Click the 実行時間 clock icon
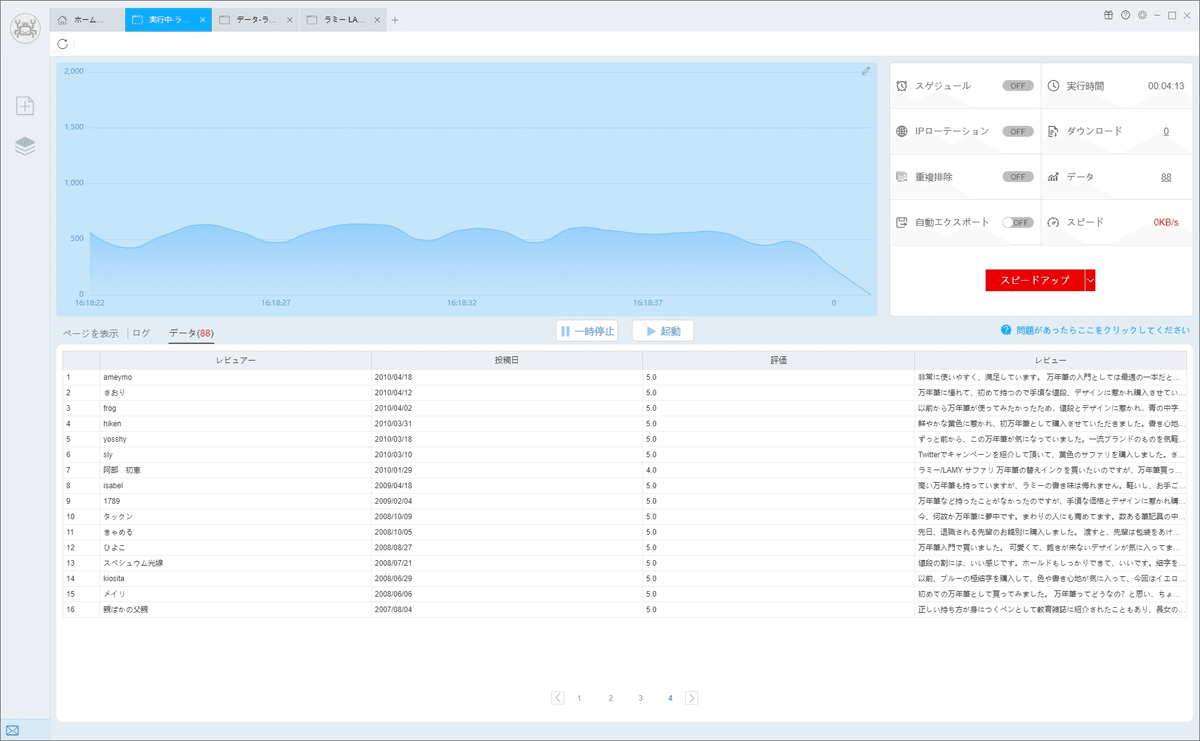The width and height of the screenshot is (1200, 741). (x=1053, y=86)
